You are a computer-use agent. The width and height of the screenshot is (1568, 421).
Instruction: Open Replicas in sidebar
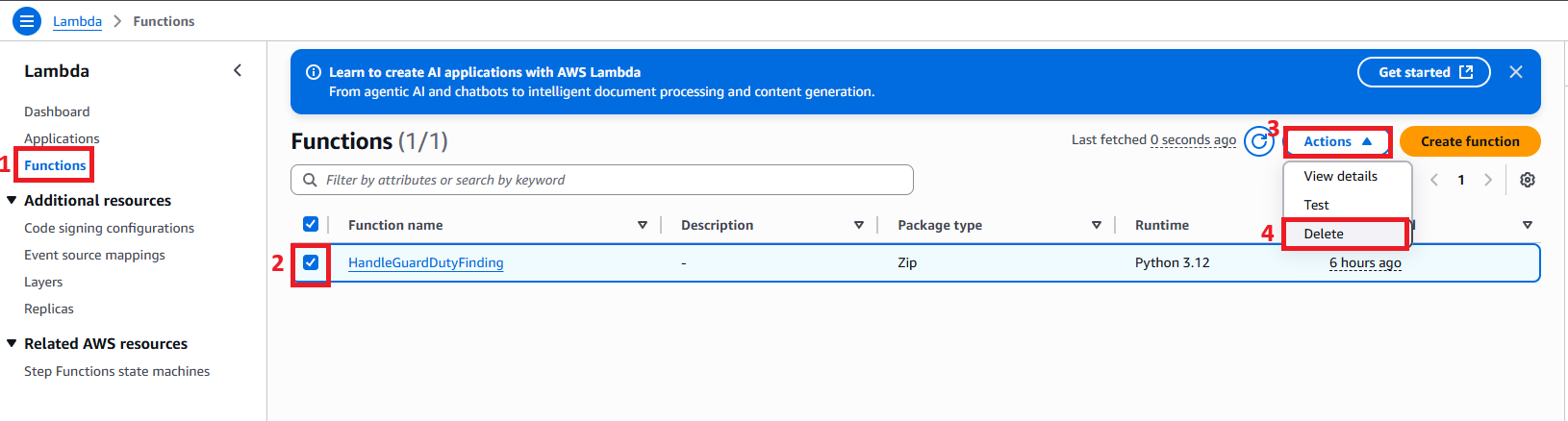pyautogui.click(x=49, y=309)
